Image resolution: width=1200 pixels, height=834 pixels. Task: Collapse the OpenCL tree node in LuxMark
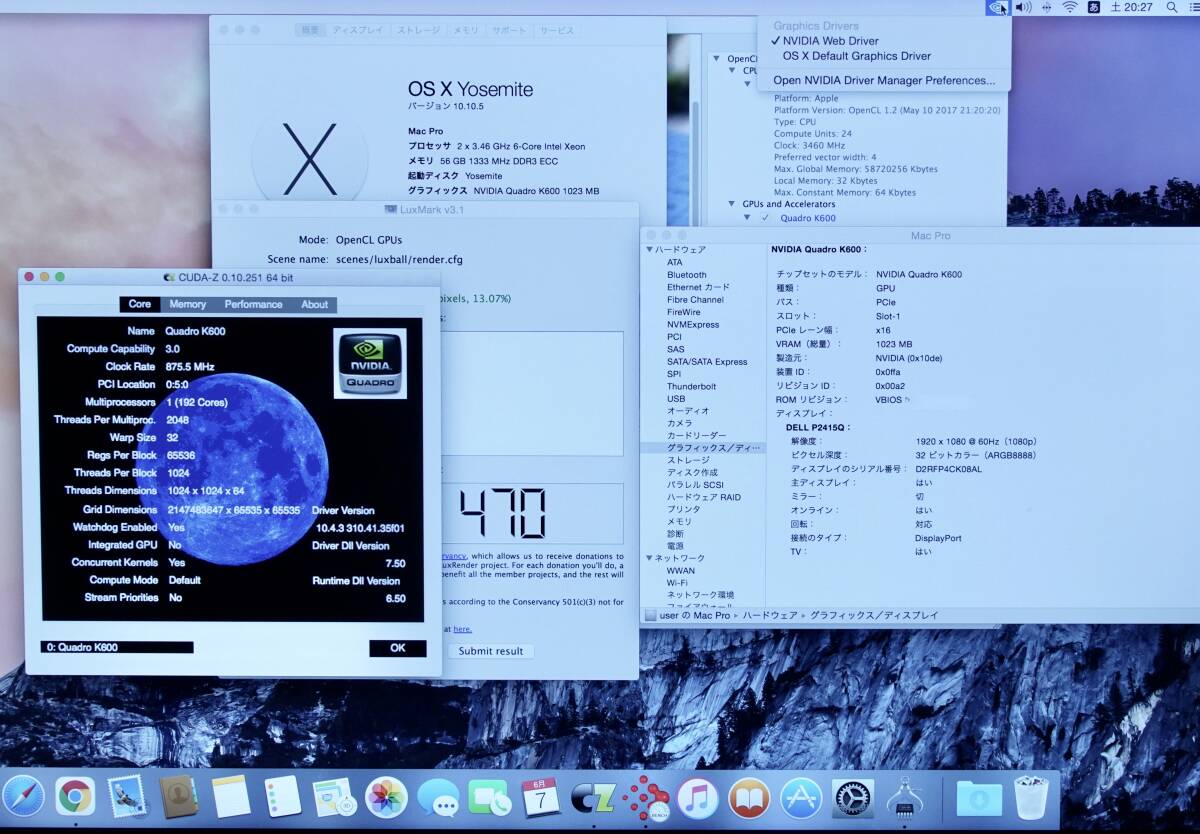[716, 59]
